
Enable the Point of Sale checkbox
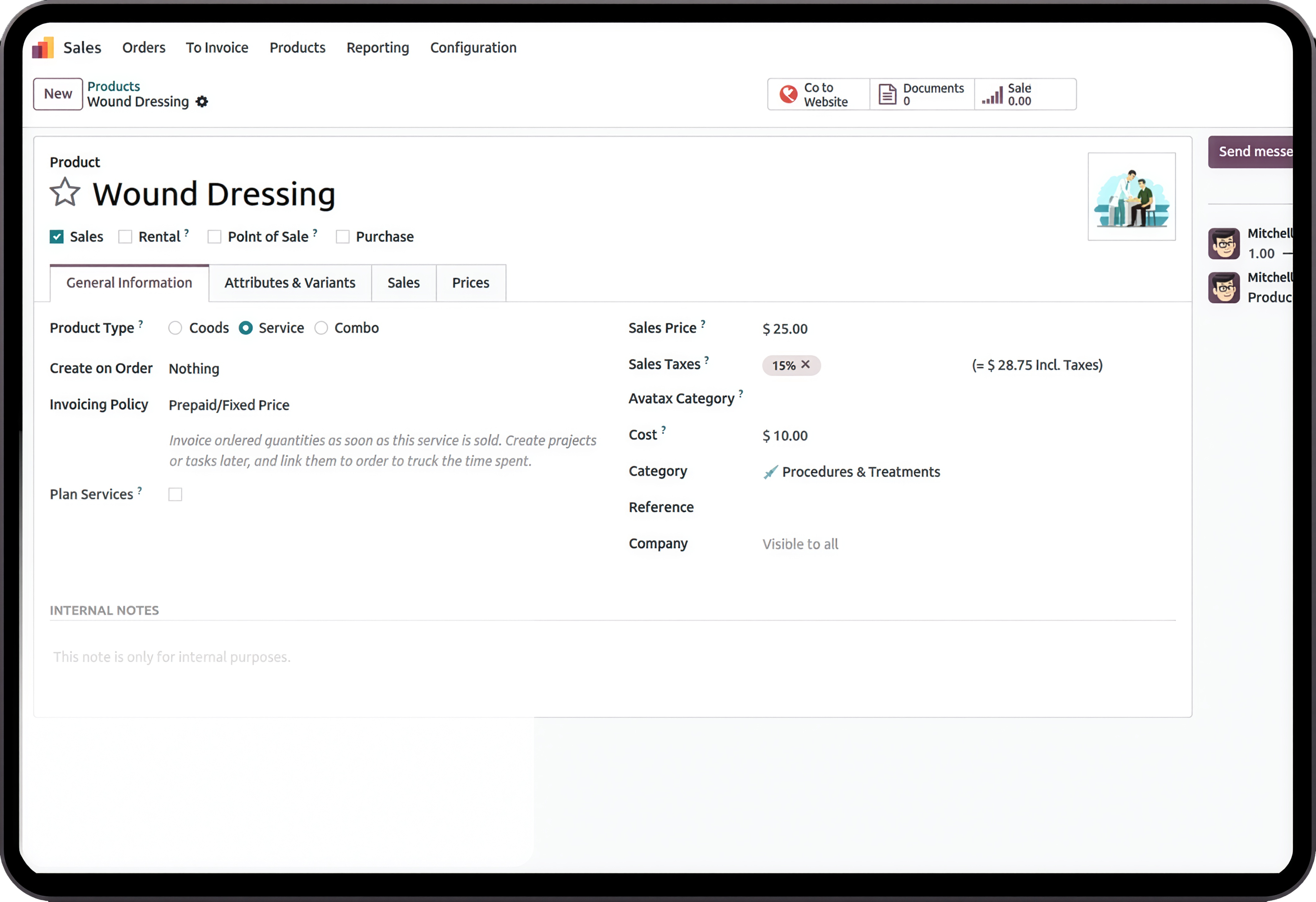click(x=214, y=237)
